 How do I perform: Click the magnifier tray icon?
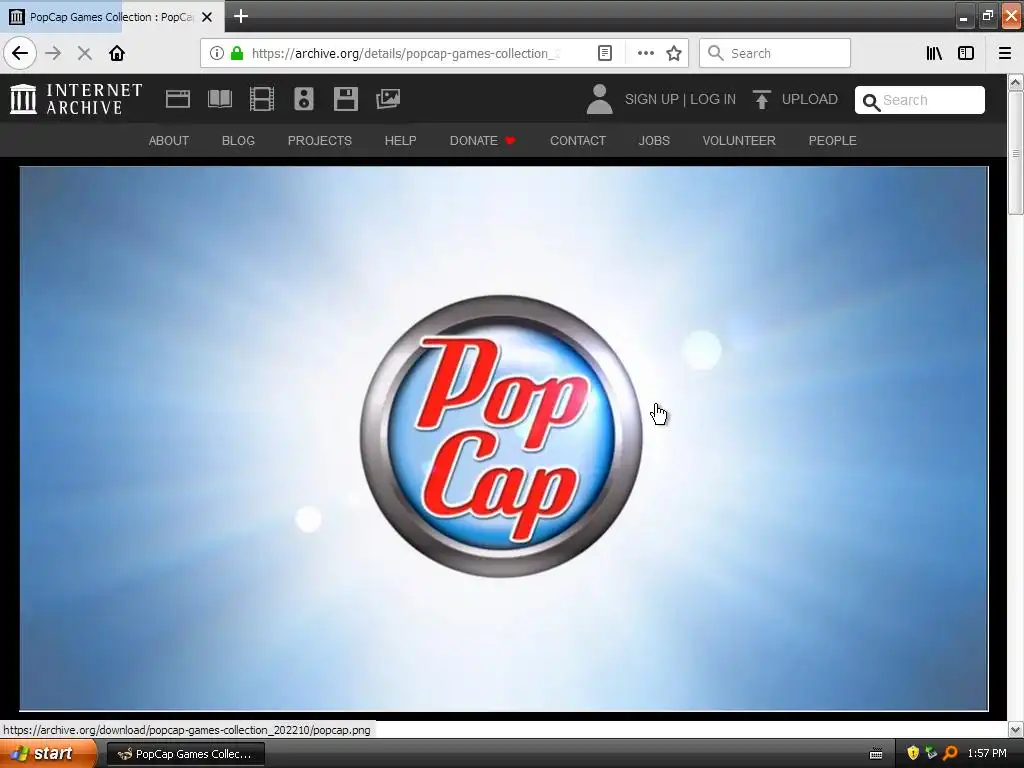coord(950,753)
